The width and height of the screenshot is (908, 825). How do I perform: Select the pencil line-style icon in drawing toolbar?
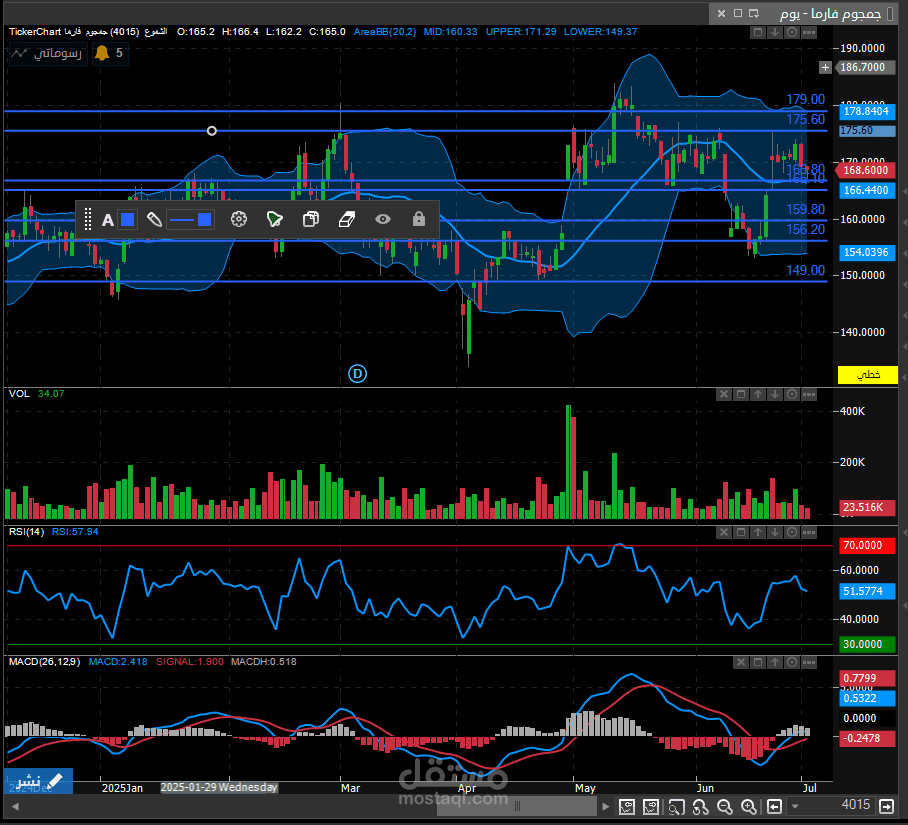[x=154, y=219]
